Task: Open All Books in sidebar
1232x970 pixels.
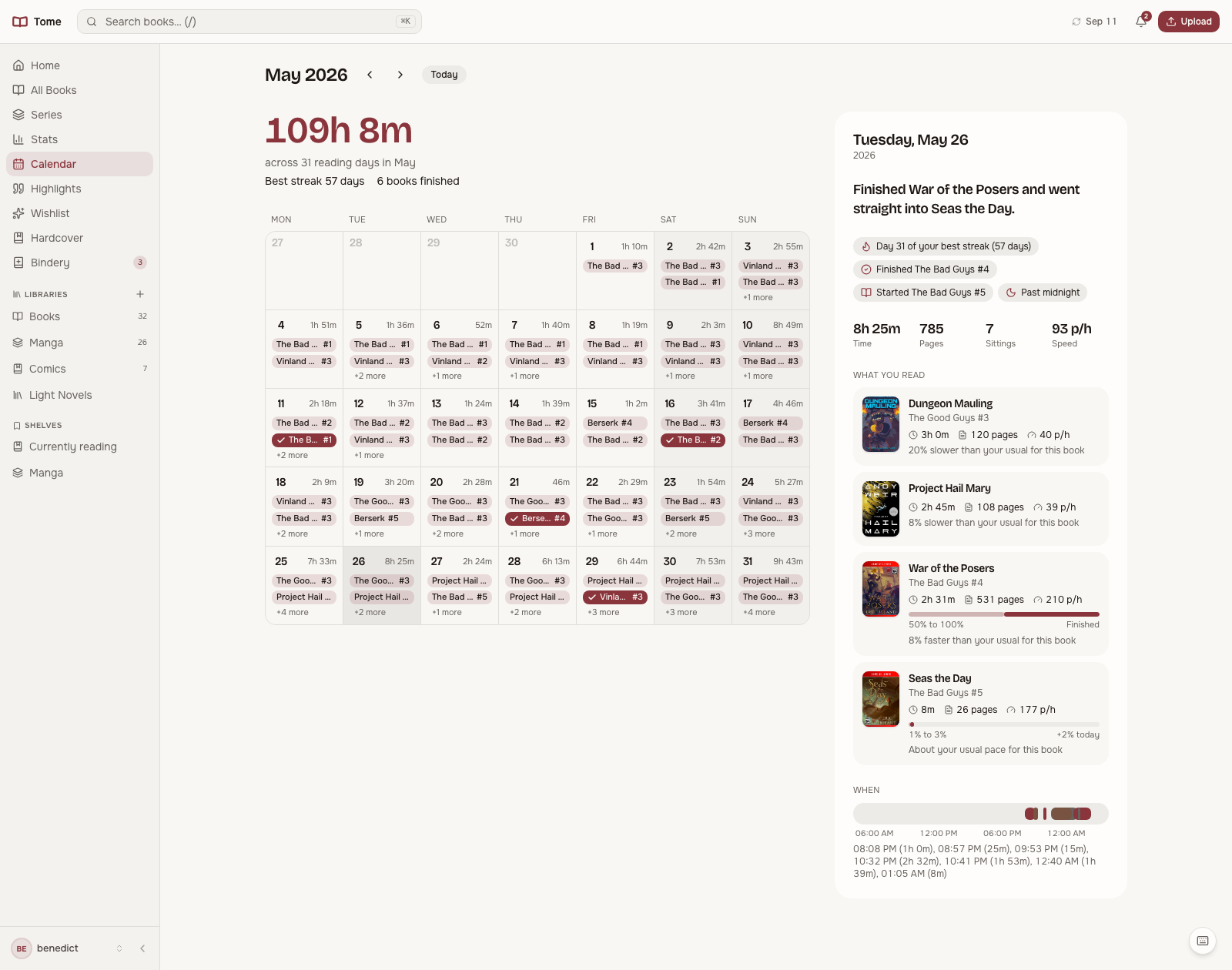Action: pyautogui.click(x=79, y=90)
